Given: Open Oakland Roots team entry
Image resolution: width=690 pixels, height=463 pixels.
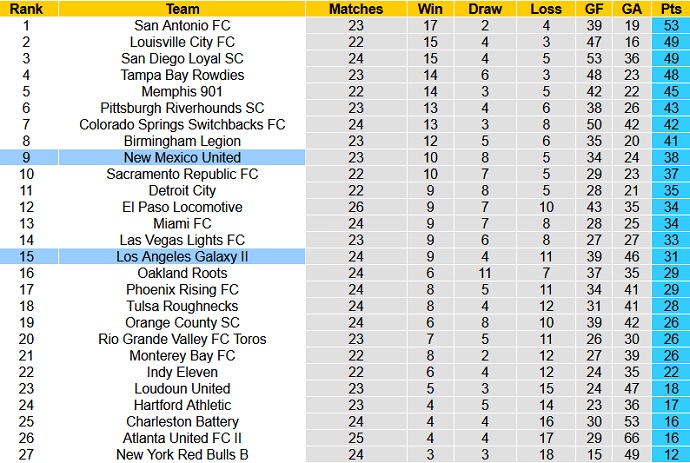Looking at the screenshot, I should (x=182, y=273).
